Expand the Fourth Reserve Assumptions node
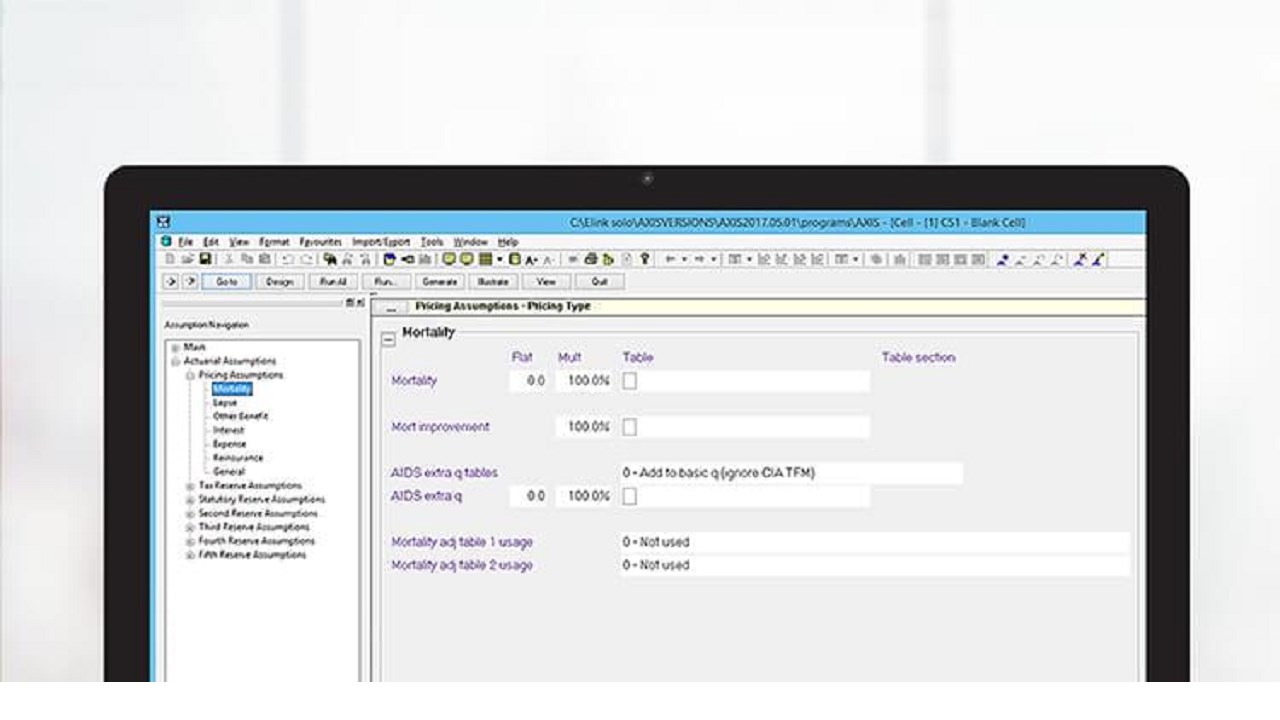 [190, 542]
